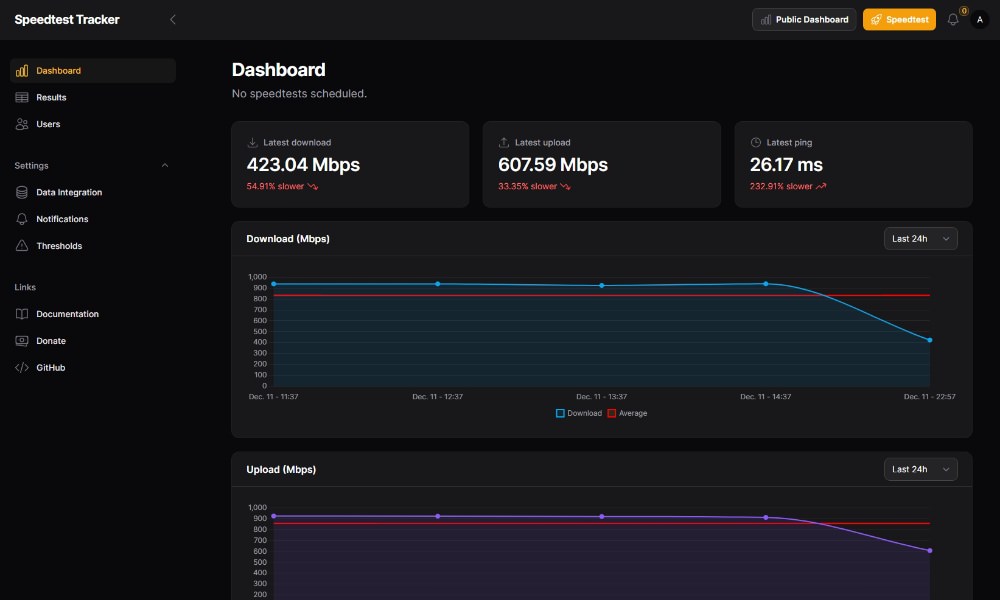
Task: Select Results in the navigation menu
Action: pos(52,97)
